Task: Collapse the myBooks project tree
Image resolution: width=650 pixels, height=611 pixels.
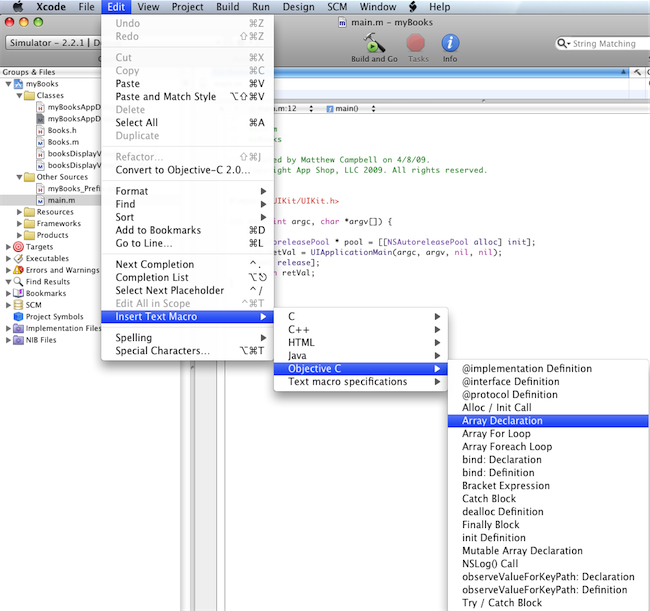Action: pyautogui.click(x=8, y=84)
